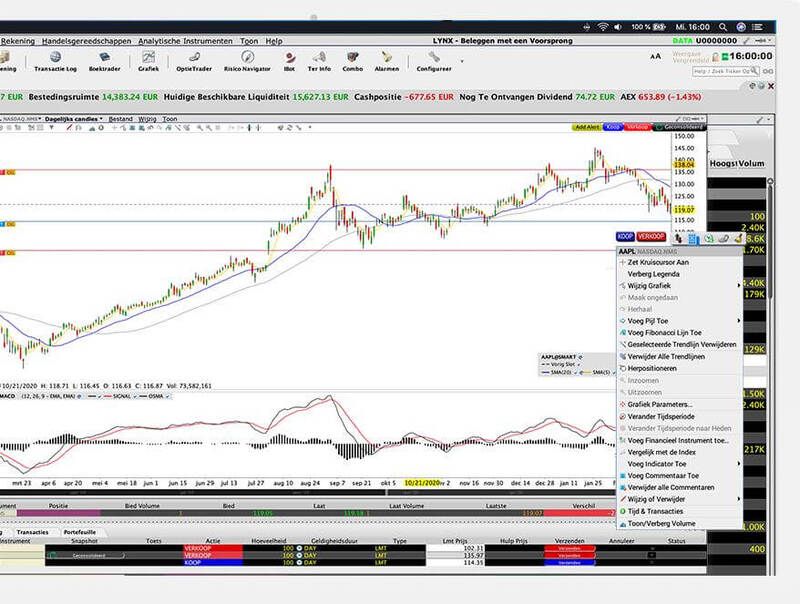Open the dropdown arrow next to Configureer
This screenshot has height=604, width=800.
462,61
